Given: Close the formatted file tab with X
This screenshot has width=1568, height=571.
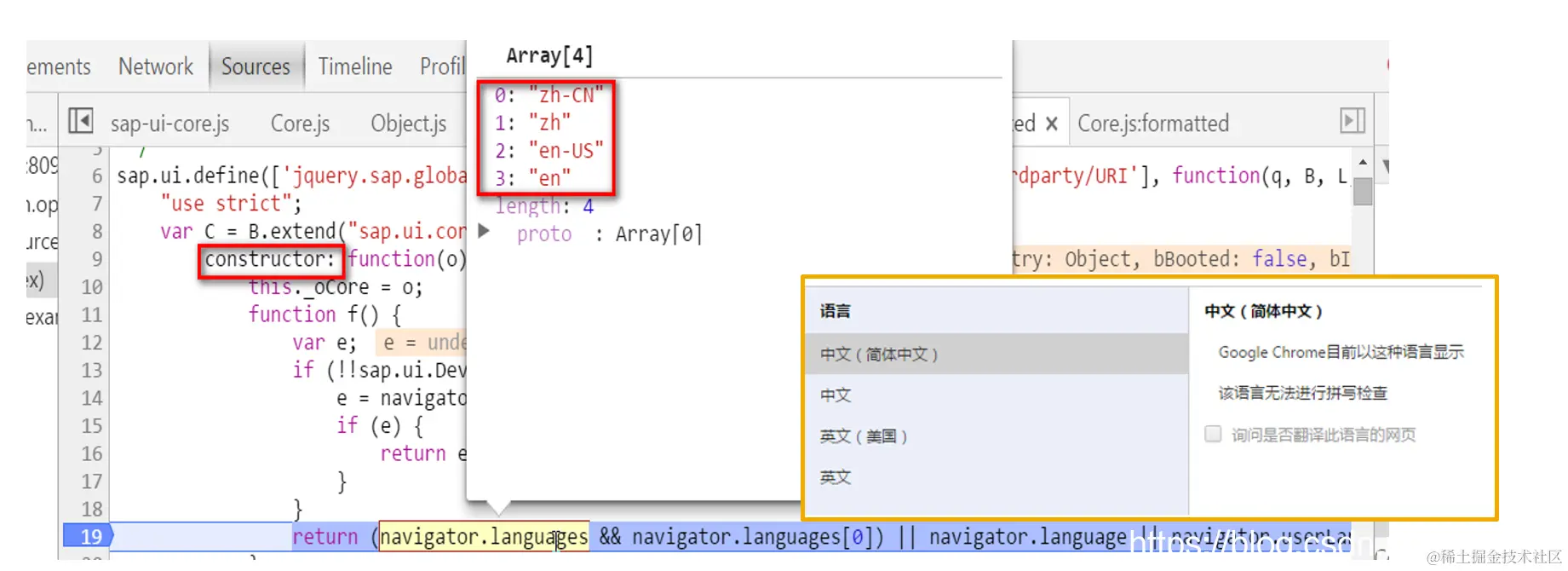Looking at the screenshot, I should point(1052,124).
